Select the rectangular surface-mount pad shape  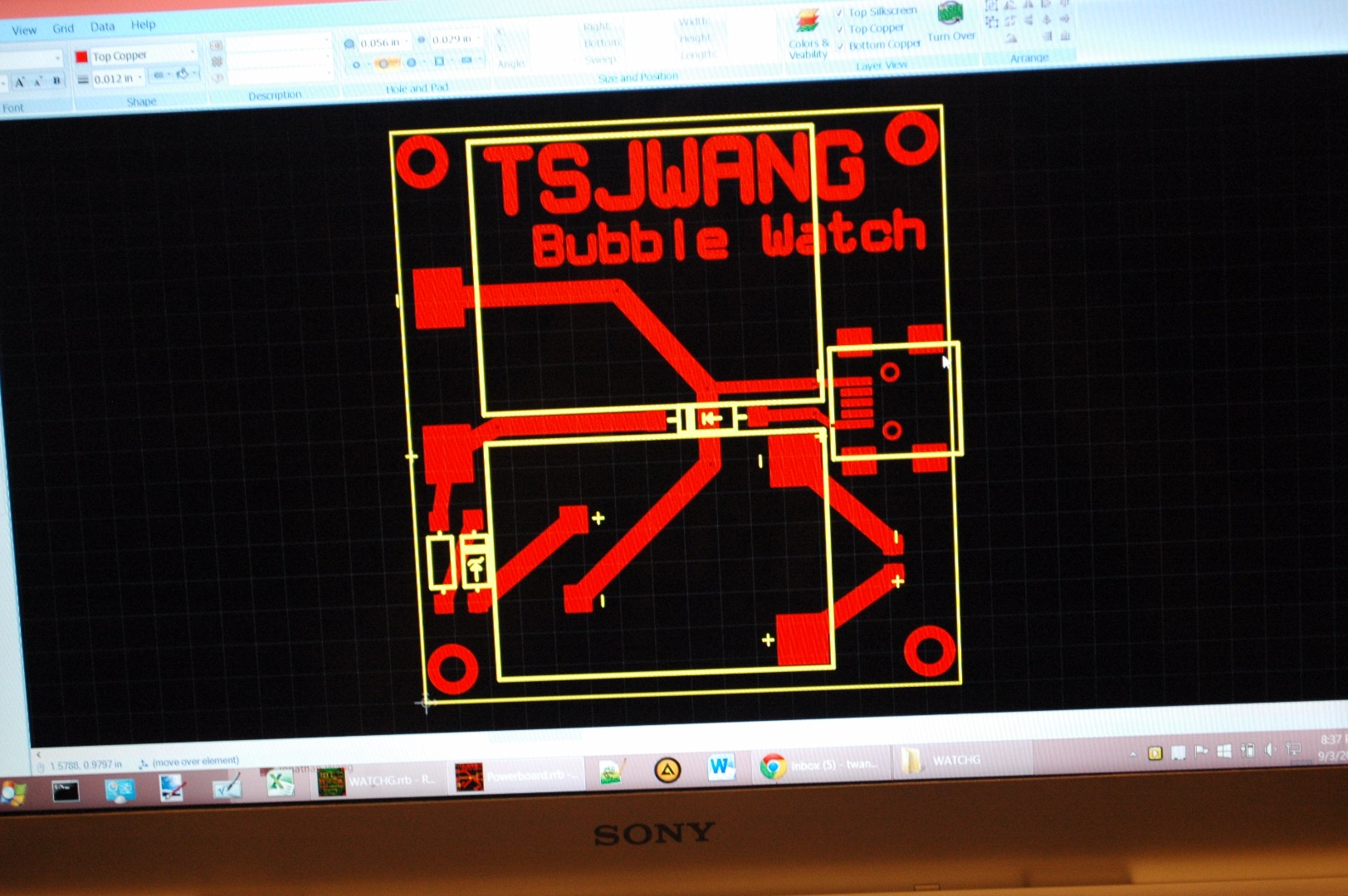click(467, 60)
